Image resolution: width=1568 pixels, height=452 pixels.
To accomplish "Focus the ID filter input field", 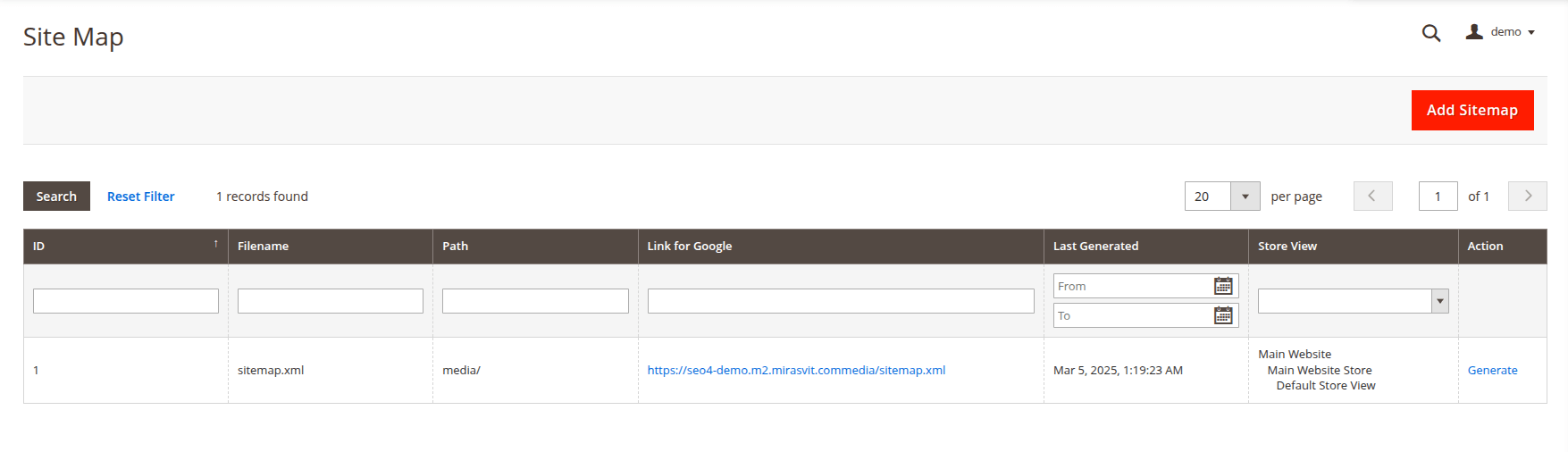I will click(126, 301).
